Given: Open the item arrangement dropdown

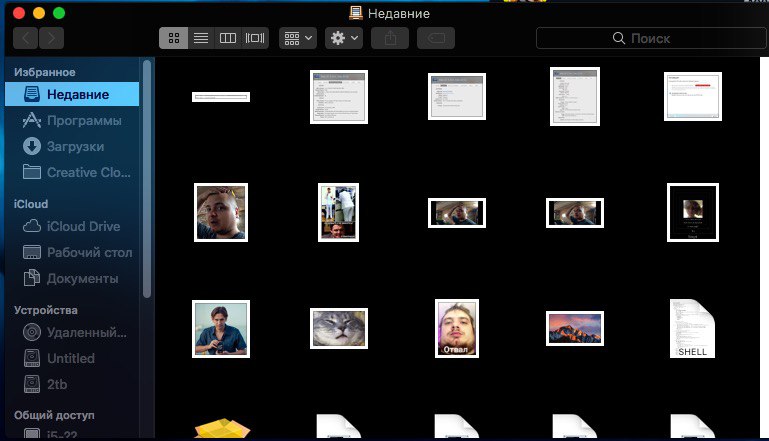Looking at the screenshot, I should [298, 38].
